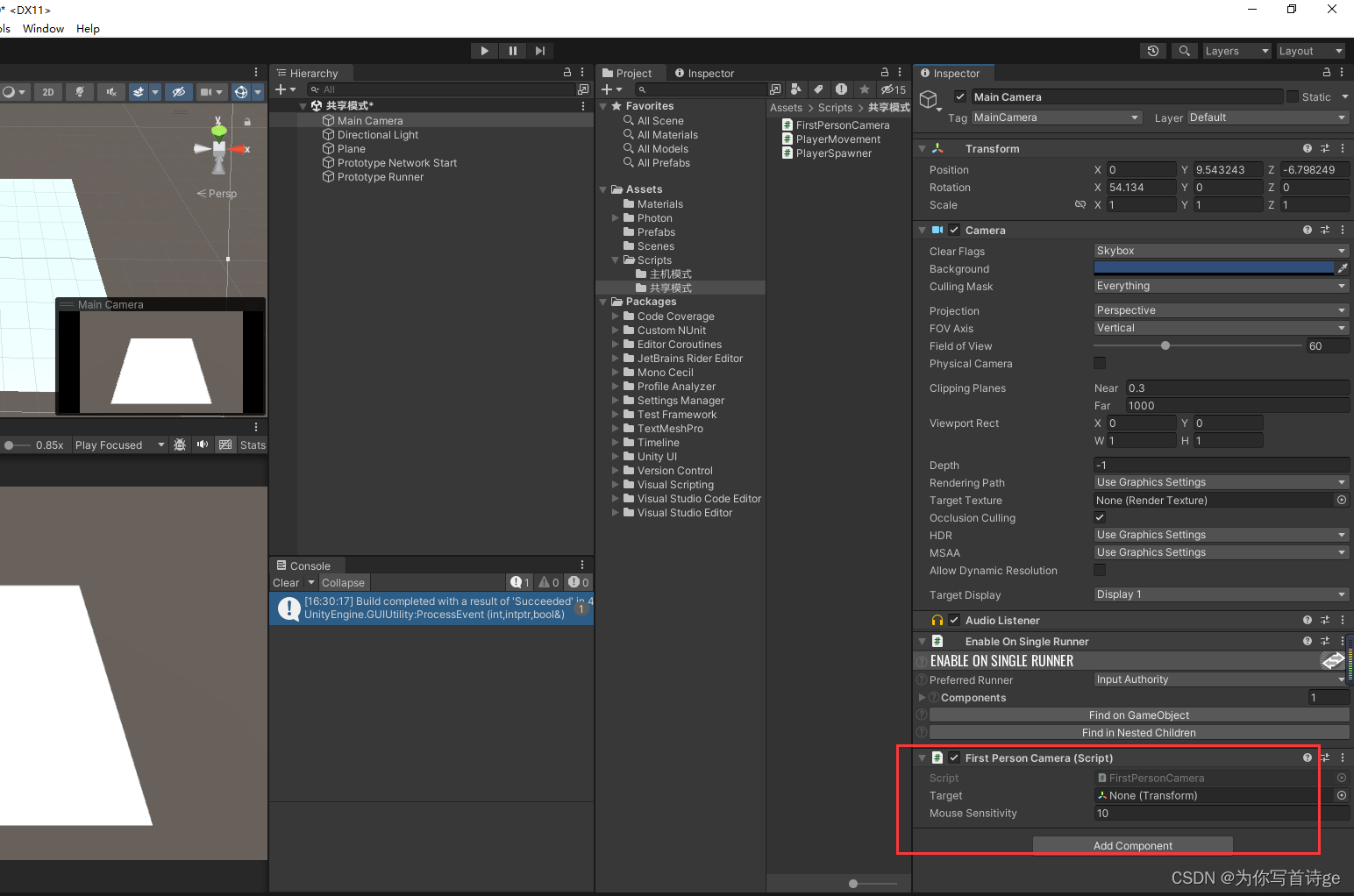Toggle scene lighting icon

click(80, 92)
